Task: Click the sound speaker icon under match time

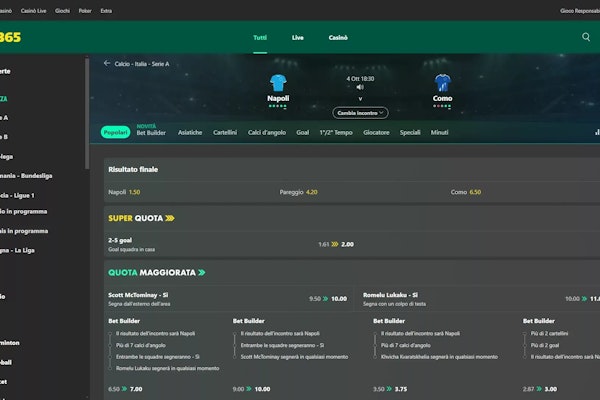Action: pyautogui.click(x=360, y=87)
